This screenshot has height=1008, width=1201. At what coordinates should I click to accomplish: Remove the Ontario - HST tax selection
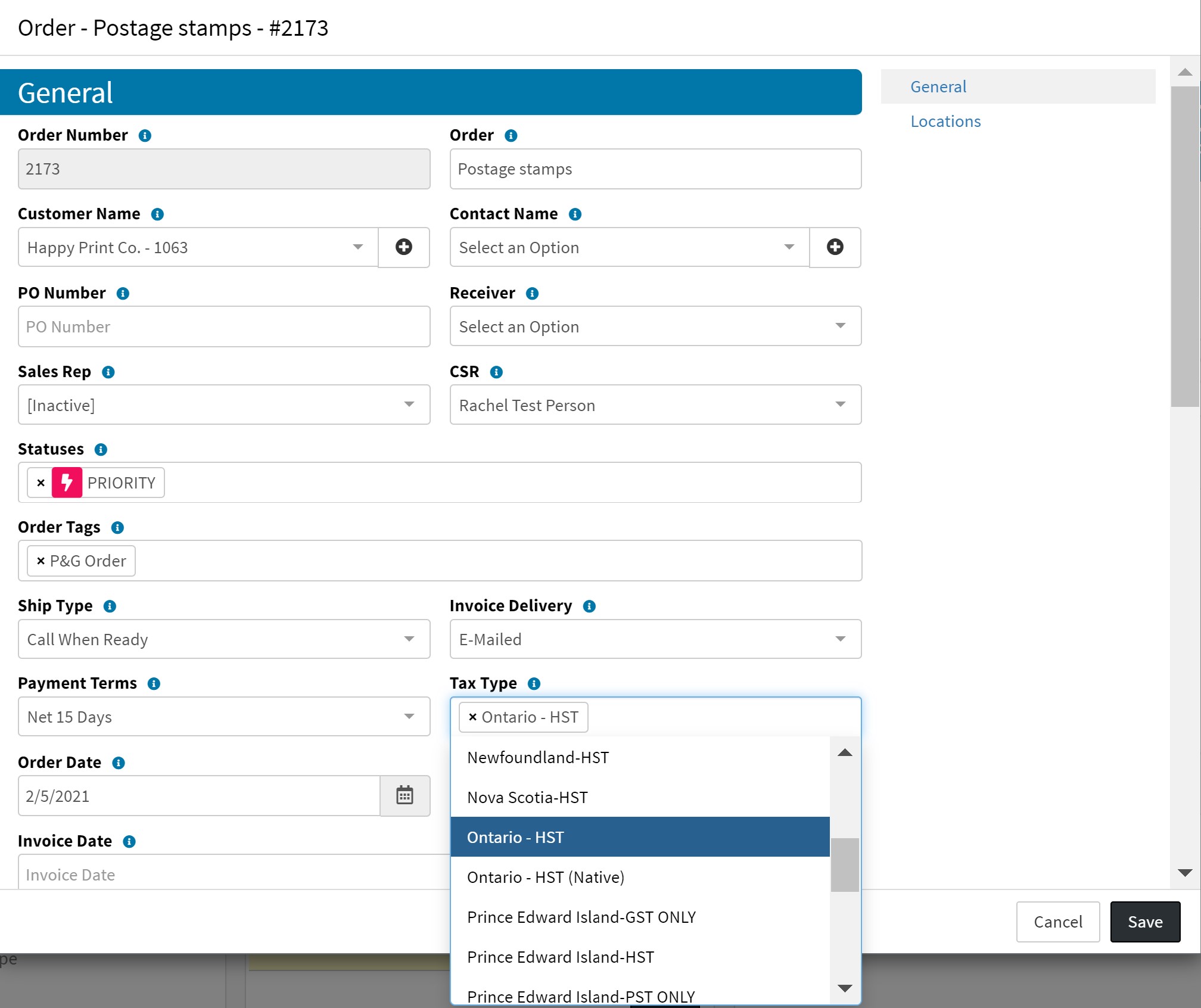click(x=472, y=717)
